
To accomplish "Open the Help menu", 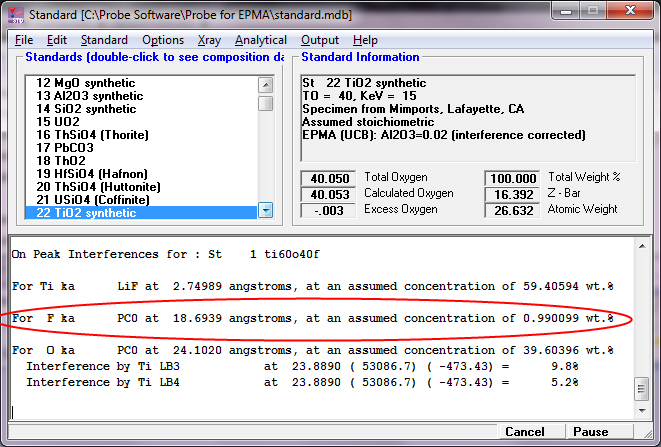I will tap(365, 40).
